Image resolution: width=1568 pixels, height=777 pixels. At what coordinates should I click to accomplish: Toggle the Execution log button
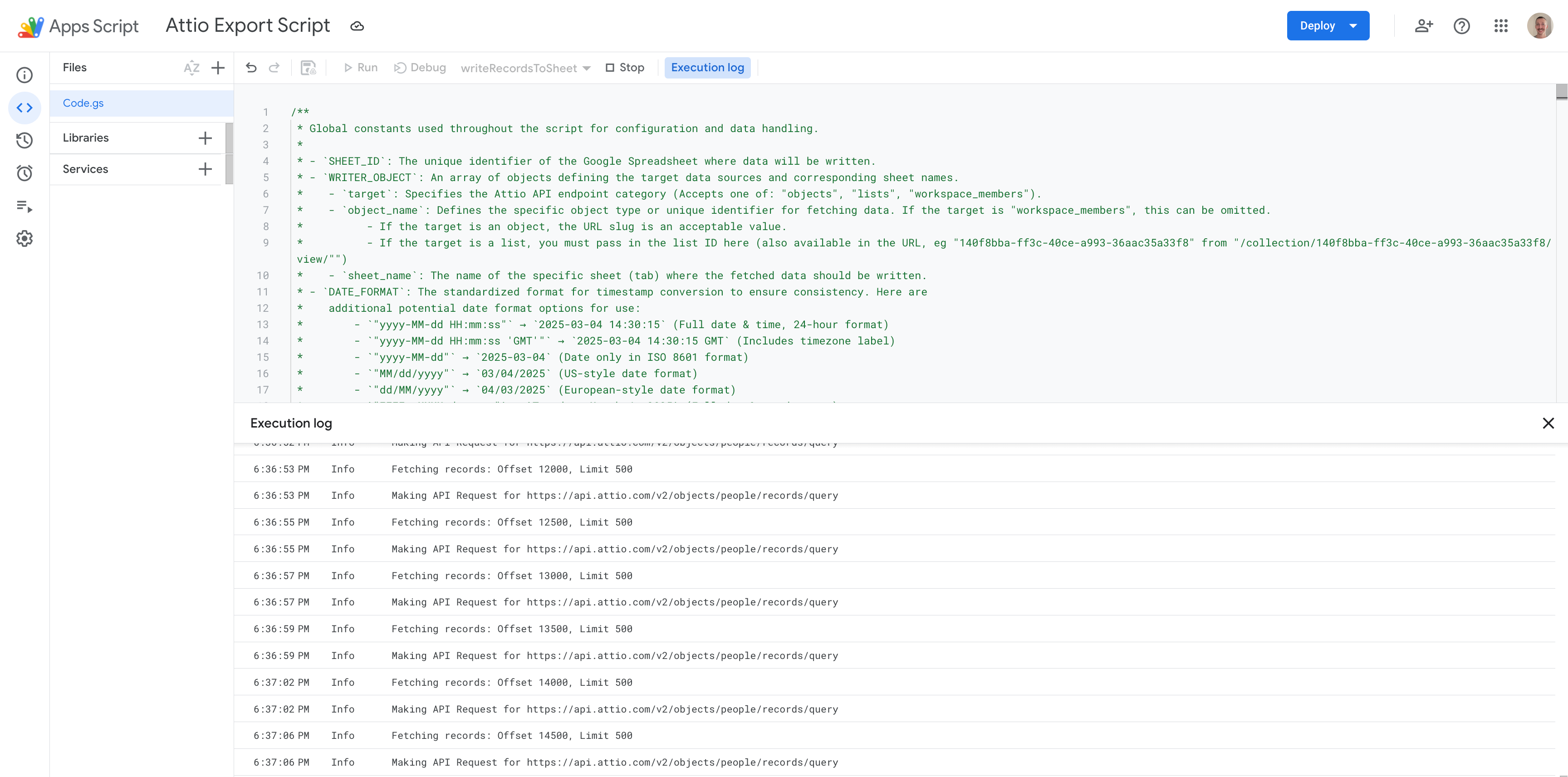707,68
